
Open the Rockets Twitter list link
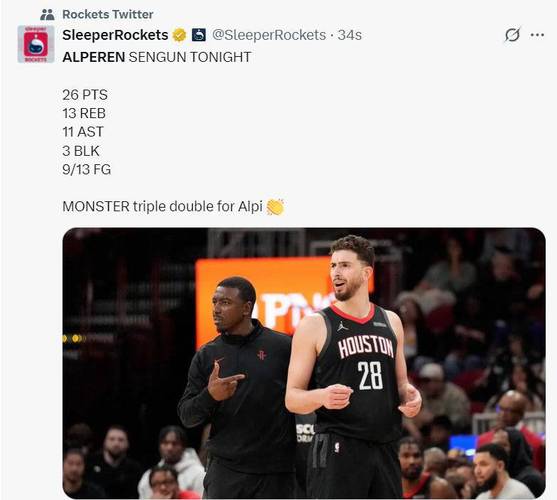point(108,15)
